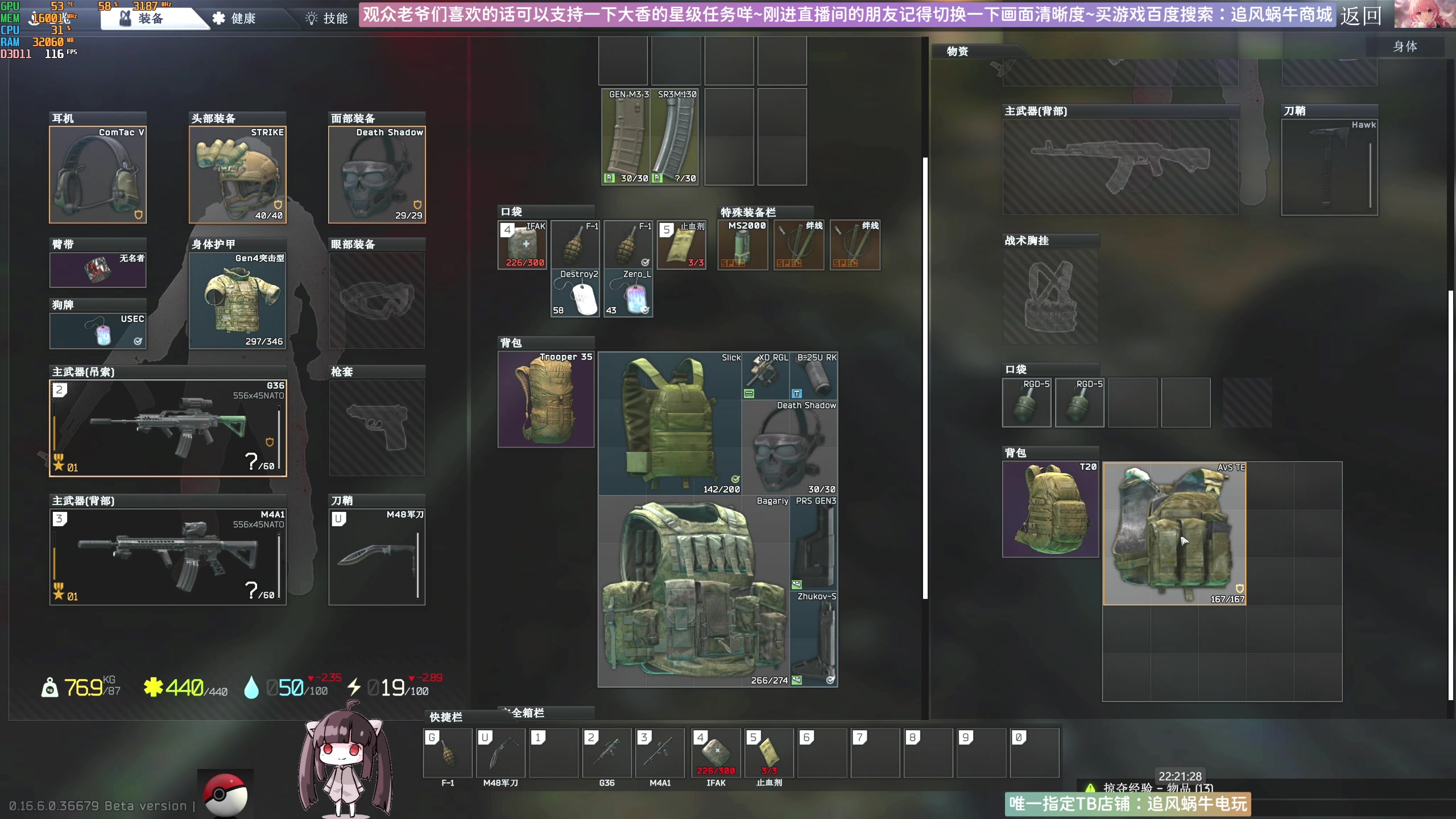Select the XD RGL item in backpack
Screen dimensions: 1456x819
[766, 376]
